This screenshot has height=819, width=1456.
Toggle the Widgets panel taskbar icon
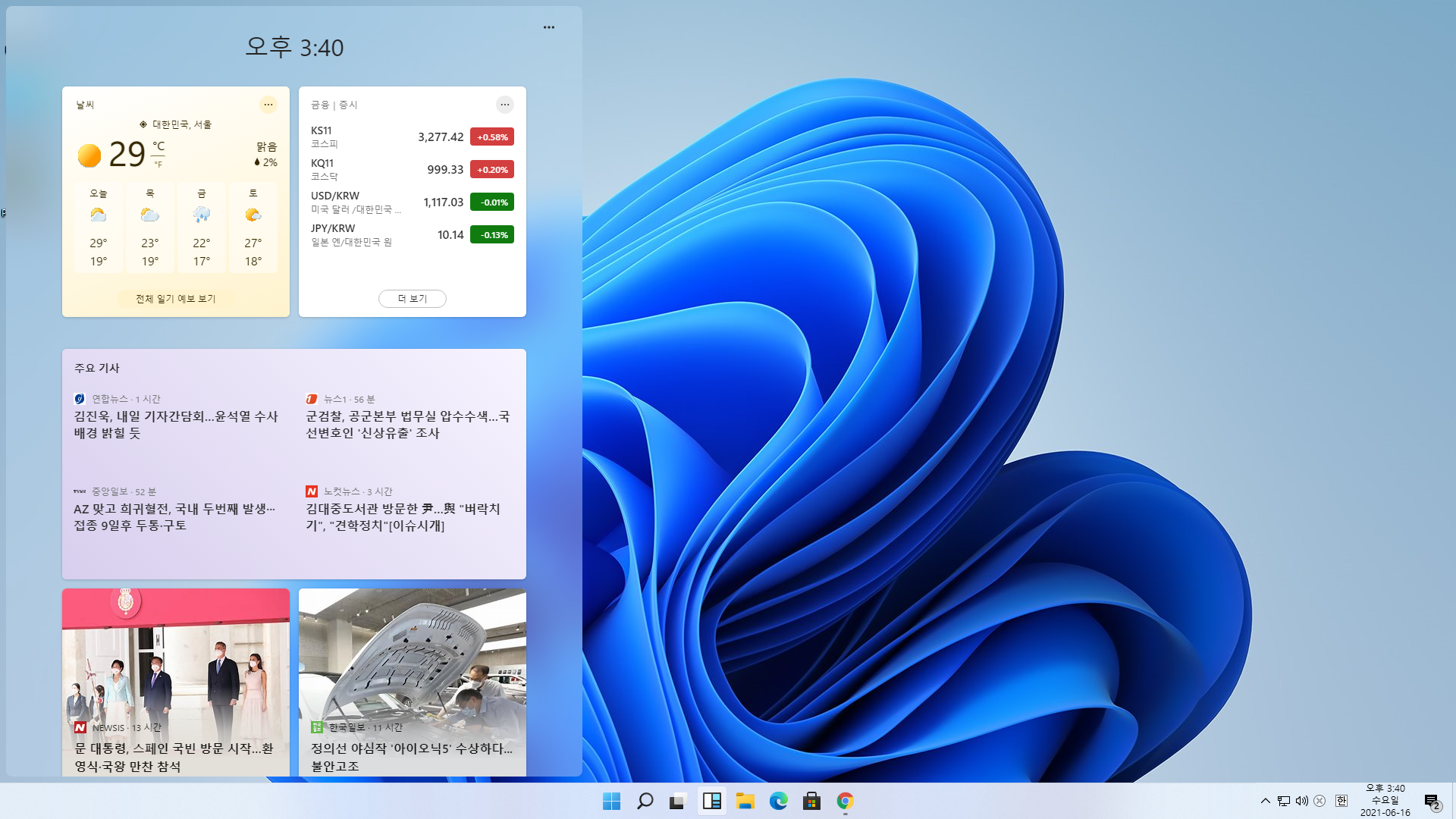pos(711,801)
